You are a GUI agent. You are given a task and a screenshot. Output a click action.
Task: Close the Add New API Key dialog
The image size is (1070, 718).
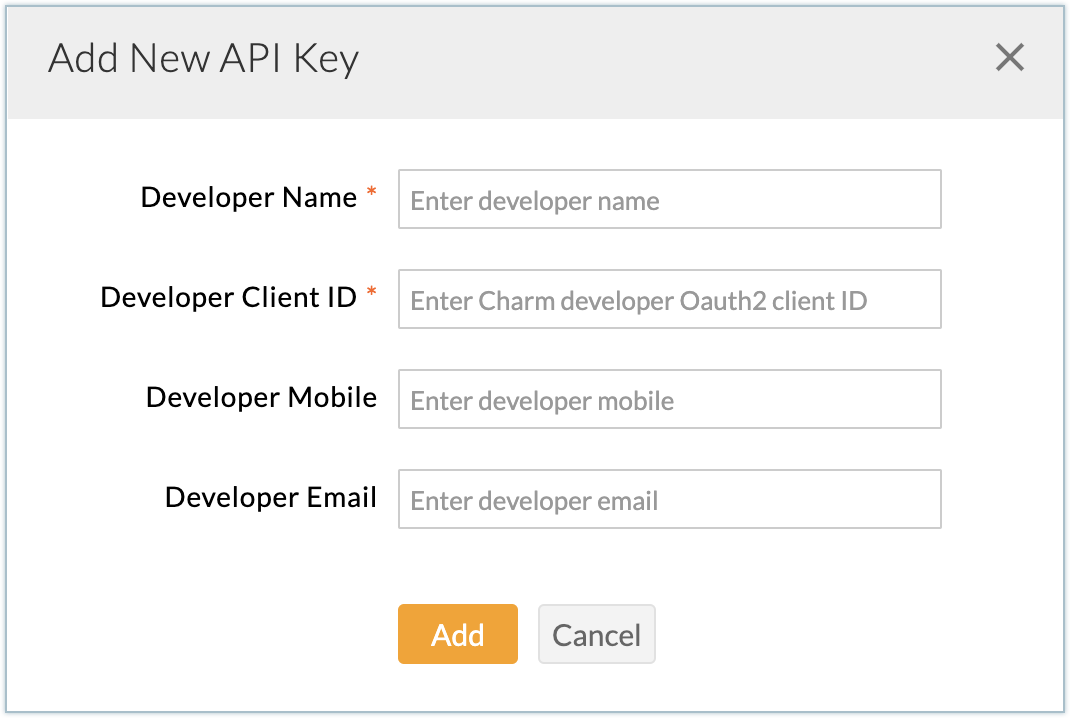1009,58
